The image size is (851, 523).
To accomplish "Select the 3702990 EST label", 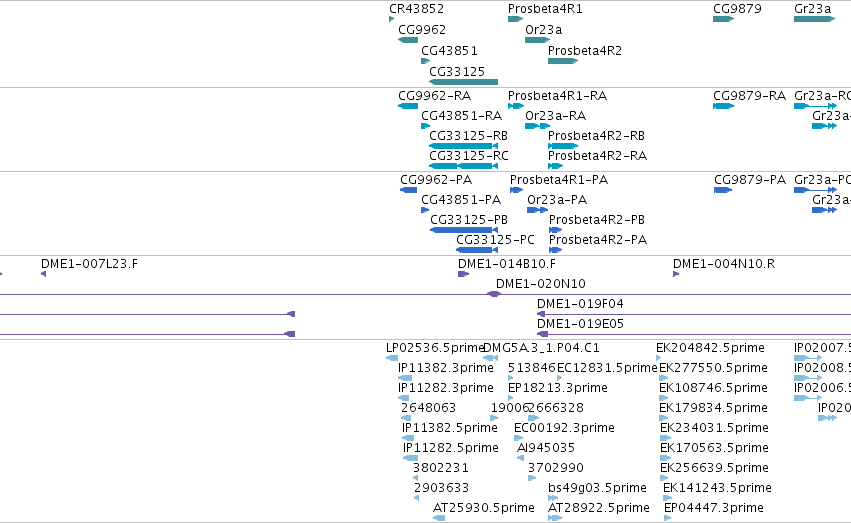I will [x=556, y=469].
